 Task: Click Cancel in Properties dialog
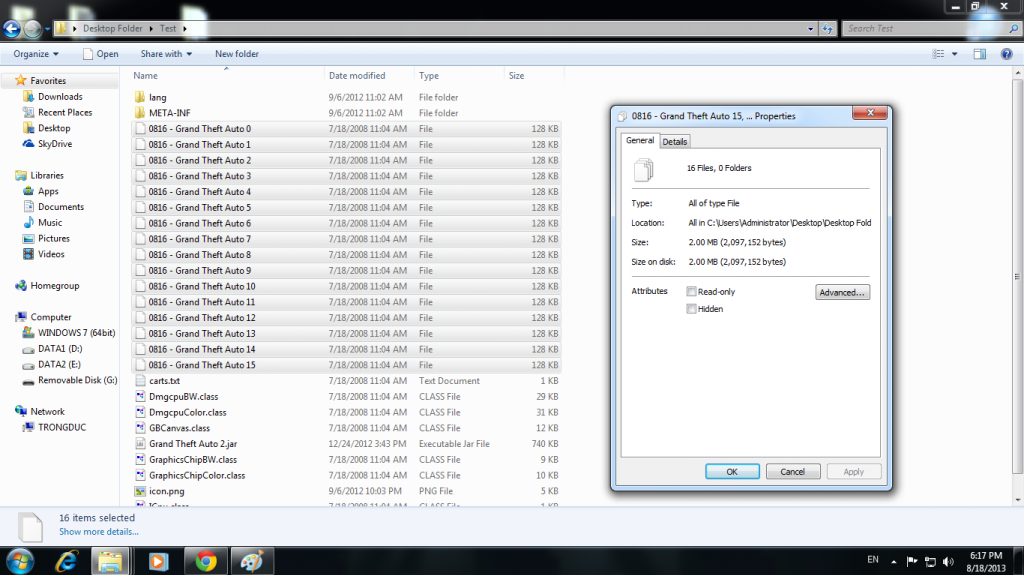tap(793, 472)
